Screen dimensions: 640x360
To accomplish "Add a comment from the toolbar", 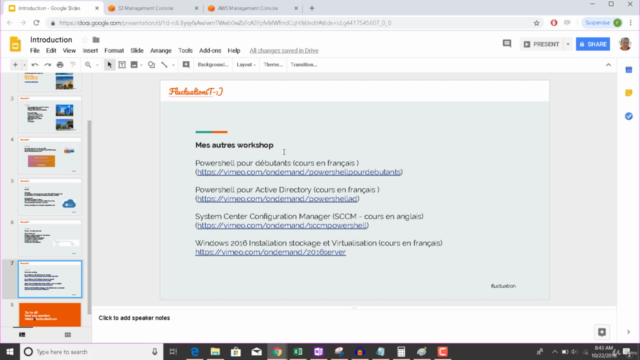I will [x=186, y=64].
